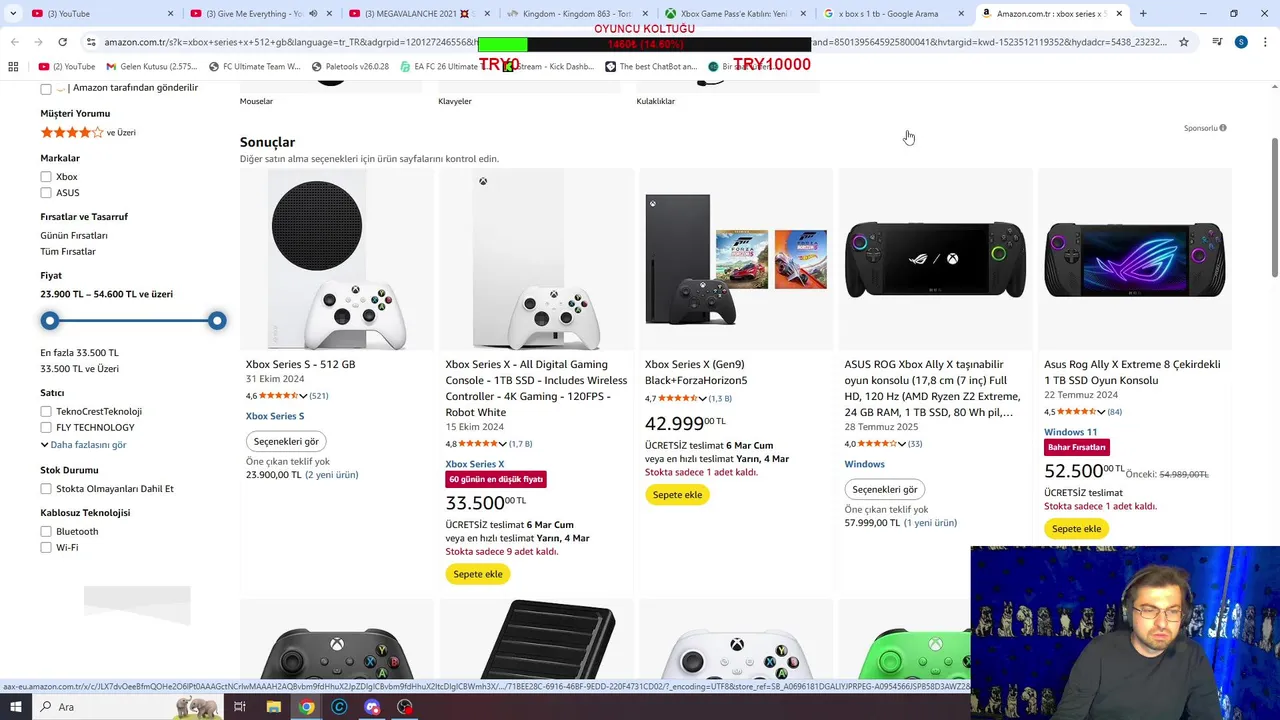The height and width of the screenshot is (720, 1280).
Task: Open the Sponsorlu info icon
Action: (x=1223, y=128)
